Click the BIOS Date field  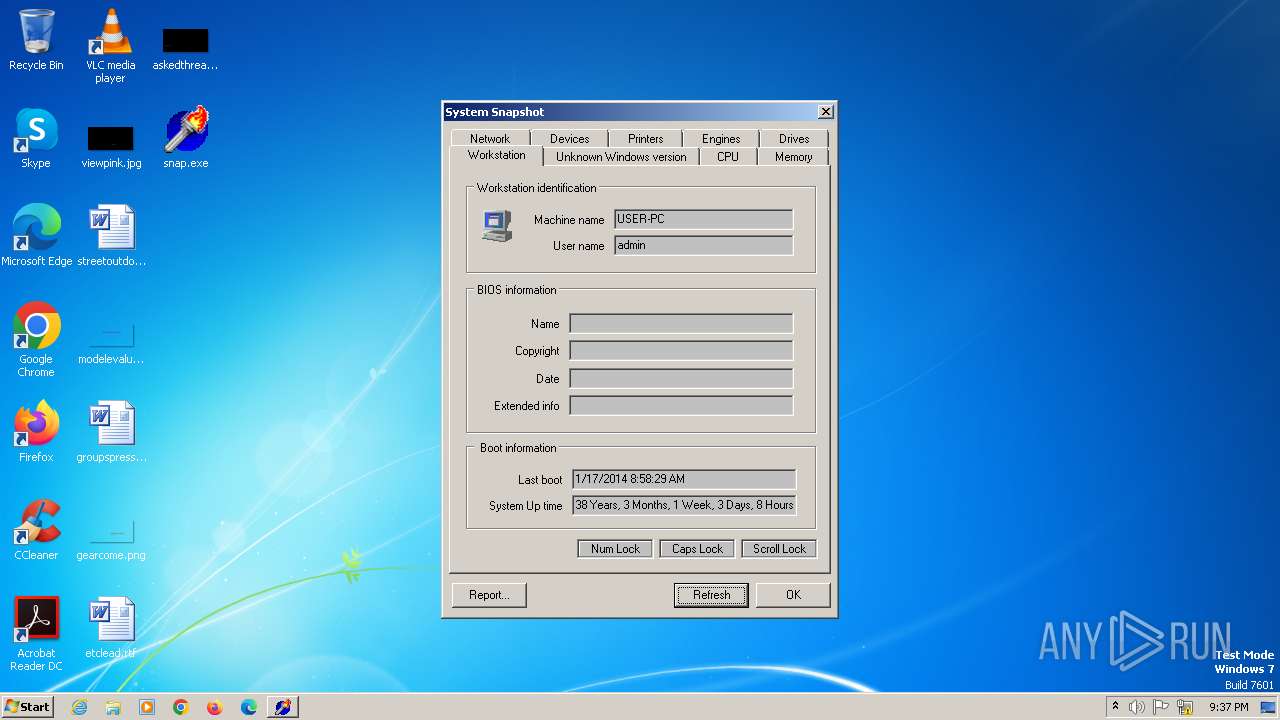click(x=681, y=379)
